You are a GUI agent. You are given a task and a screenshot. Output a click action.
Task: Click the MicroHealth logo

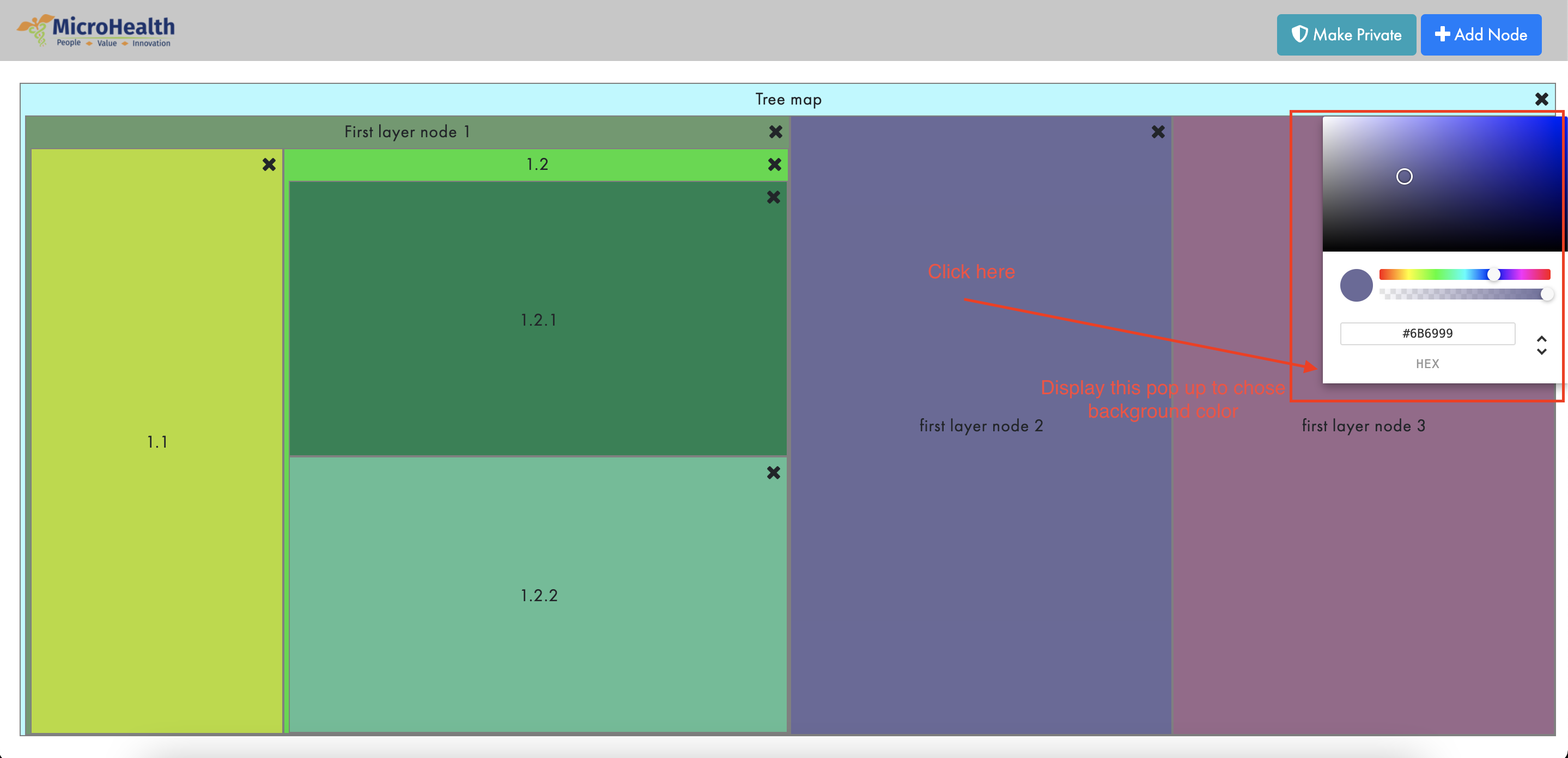tap(94, 29)
